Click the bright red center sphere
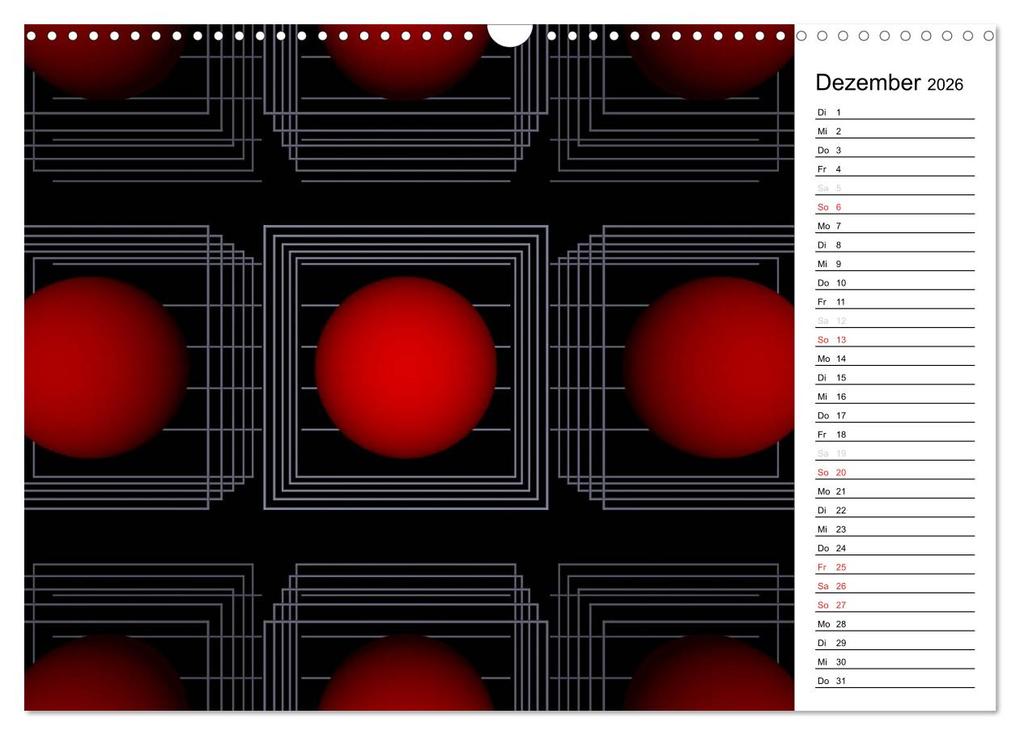Image resolution: width=1020 pixels, height=735 pixels. 406,368
